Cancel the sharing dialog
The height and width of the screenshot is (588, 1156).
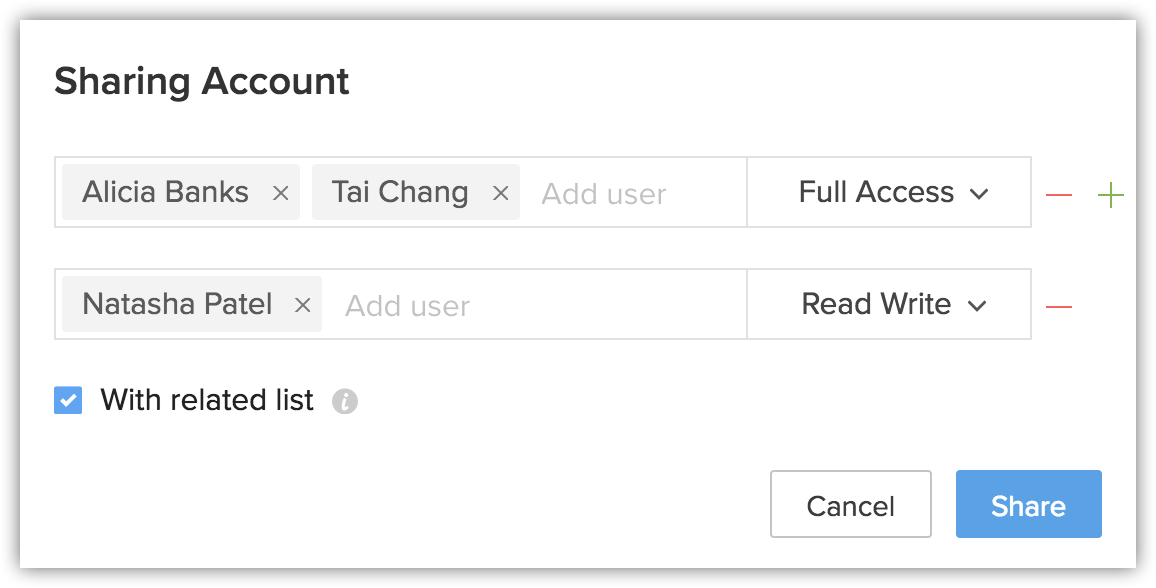pos(851,505)
